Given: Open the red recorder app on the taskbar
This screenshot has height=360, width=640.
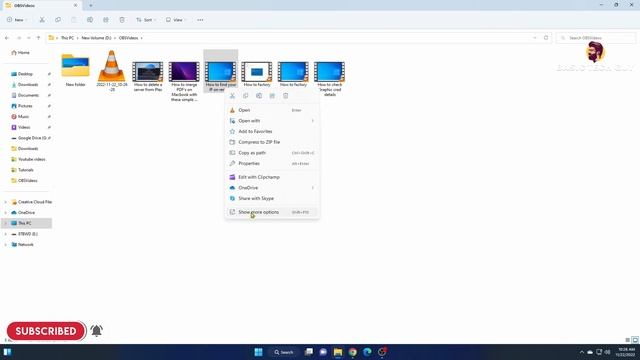Looking at the screenshot, I should (x=382, y=352).
